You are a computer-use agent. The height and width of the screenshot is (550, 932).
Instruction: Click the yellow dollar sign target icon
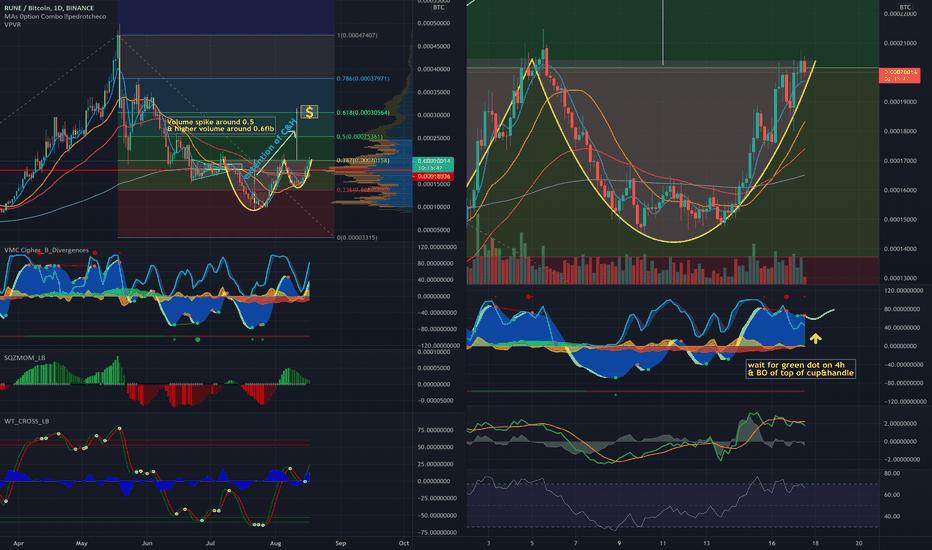pyautogui.click(x=309, y=112)
